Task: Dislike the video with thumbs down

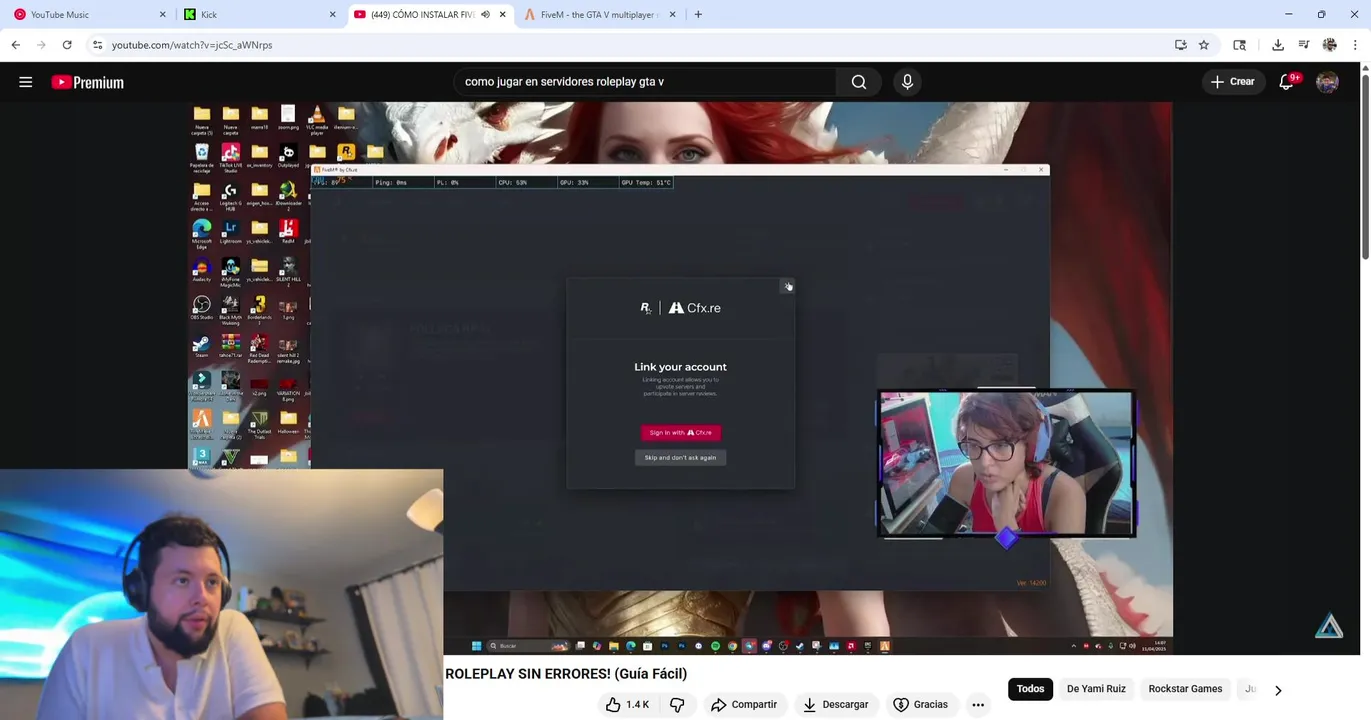Action: 677,705
